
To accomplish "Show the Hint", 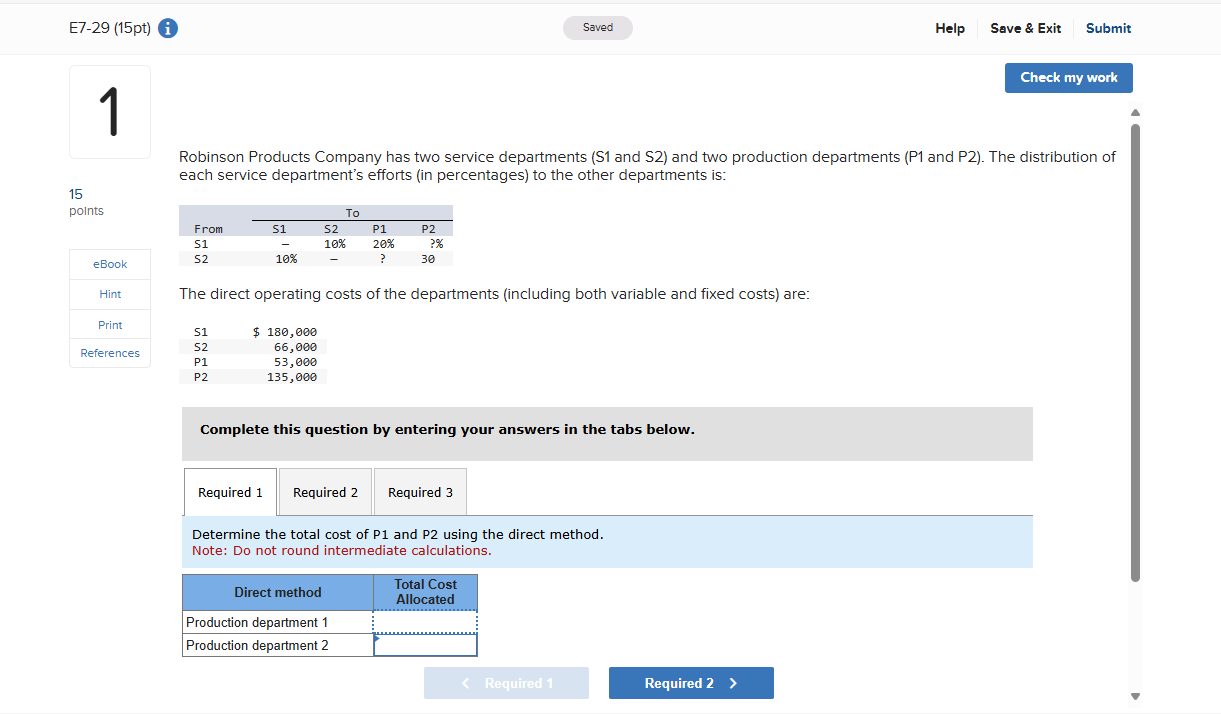I will click(110, 294).
